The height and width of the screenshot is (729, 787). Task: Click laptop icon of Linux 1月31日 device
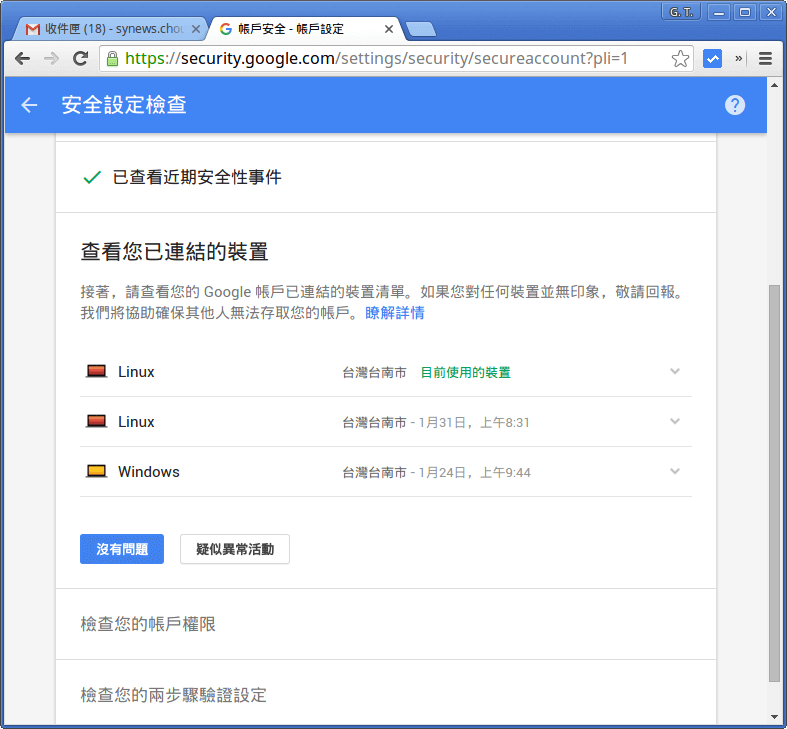pyautogui.click(x=96, y=421)
